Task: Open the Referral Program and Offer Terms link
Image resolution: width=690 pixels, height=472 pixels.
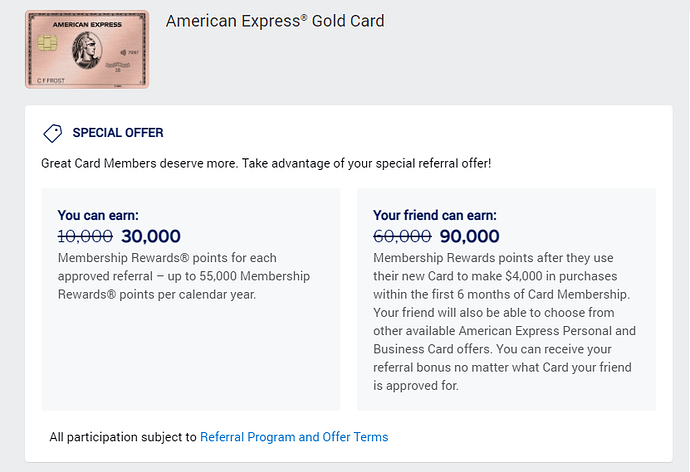Action: pos(294,437)
